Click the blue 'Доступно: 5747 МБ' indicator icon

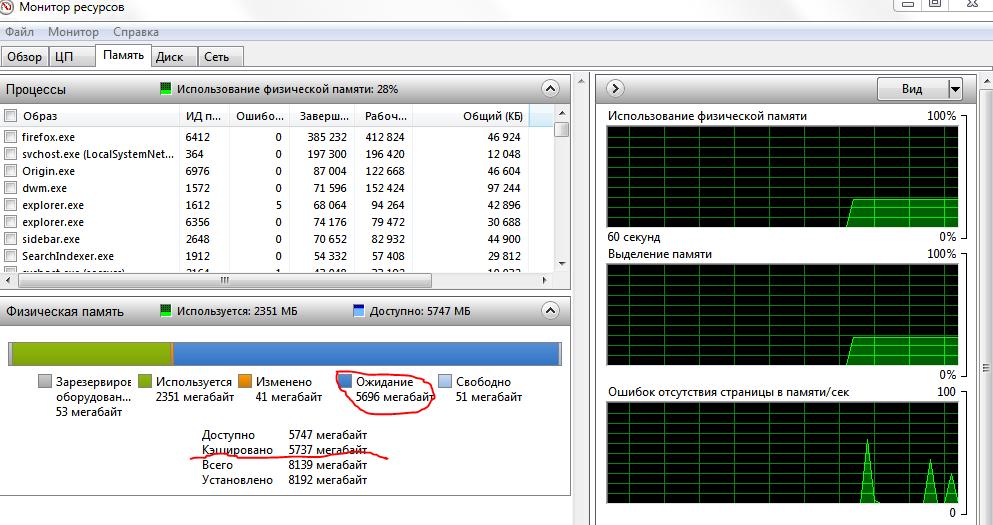click(x=358, y=311)
